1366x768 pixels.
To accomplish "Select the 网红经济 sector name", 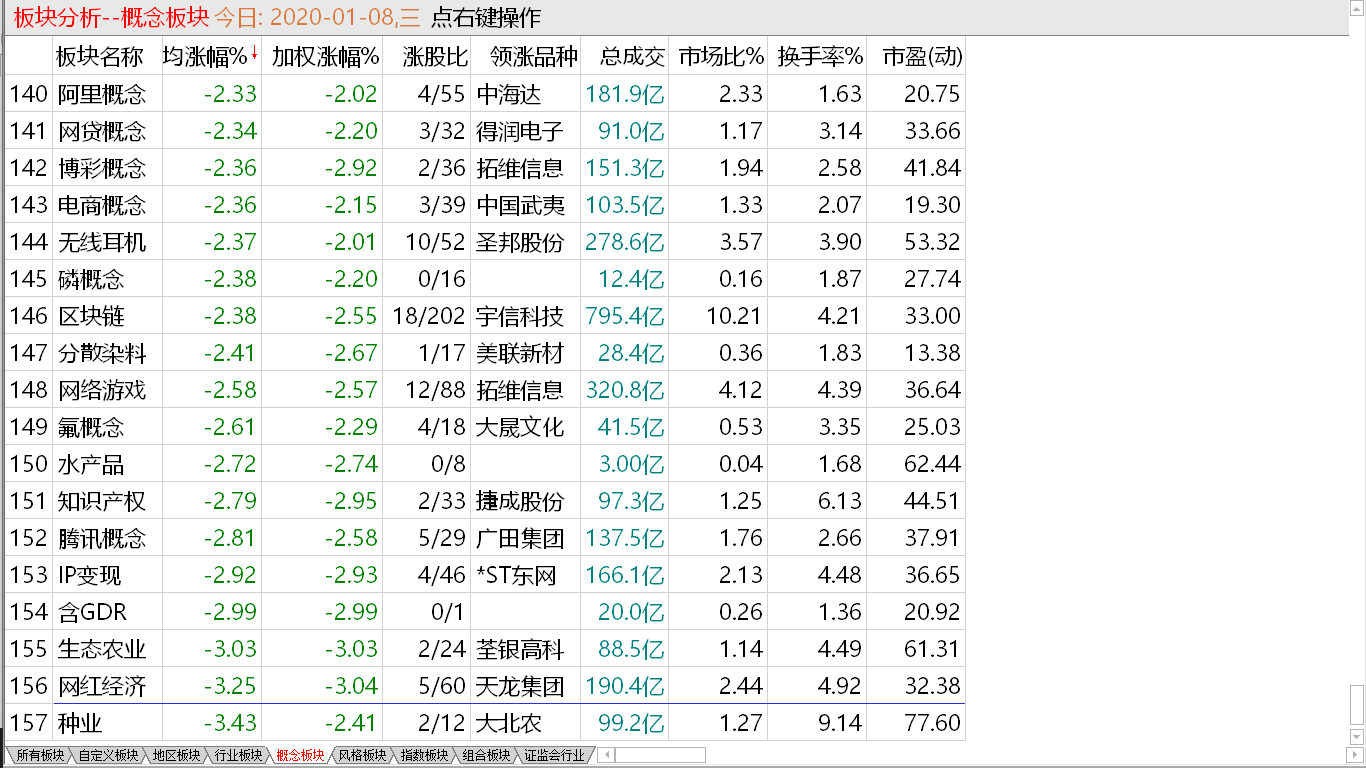I will tap(102, 686).
